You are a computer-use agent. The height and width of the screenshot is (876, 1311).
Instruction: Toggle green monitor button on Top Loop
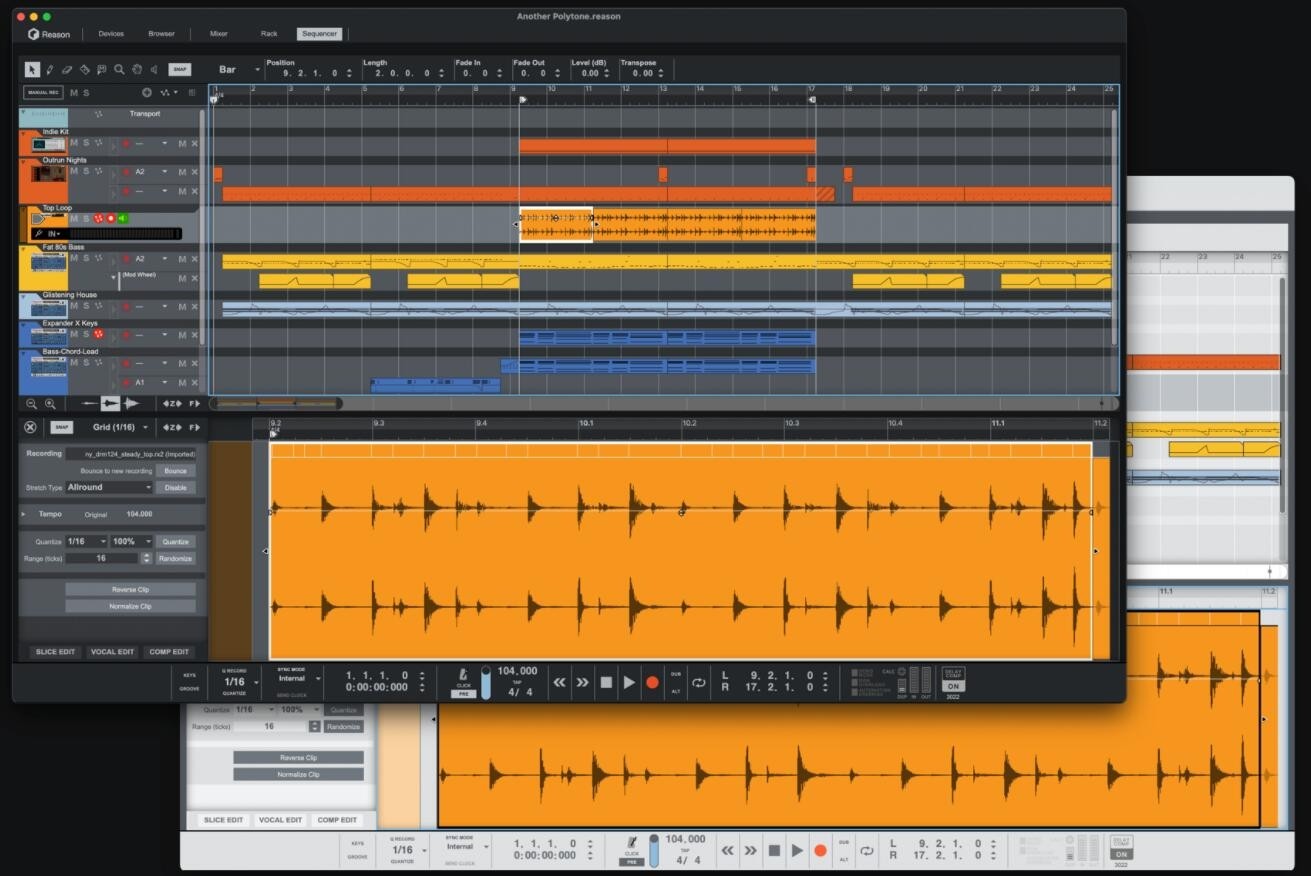(123, 218)
